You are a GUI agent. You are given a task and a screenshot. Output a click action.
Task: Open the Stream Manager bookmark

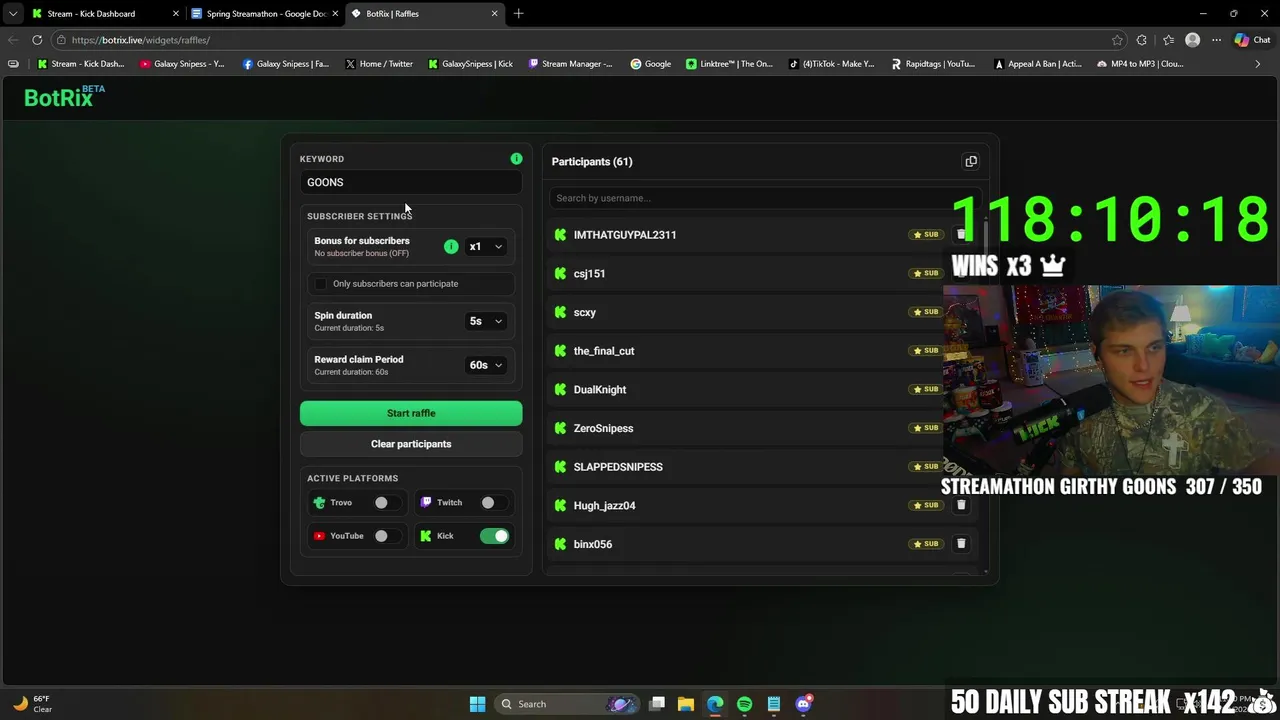570,64
